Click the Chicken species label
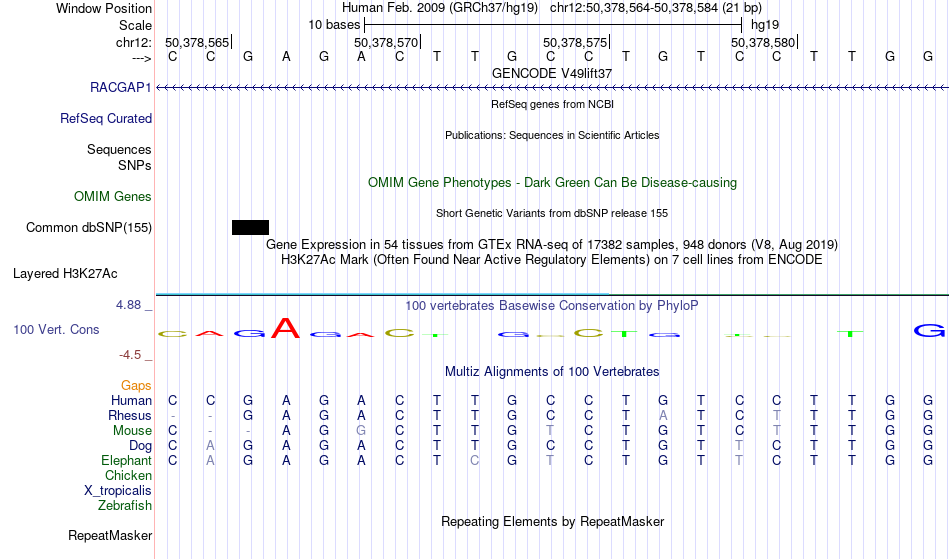950x559 pixels. (x=128, y=475)
